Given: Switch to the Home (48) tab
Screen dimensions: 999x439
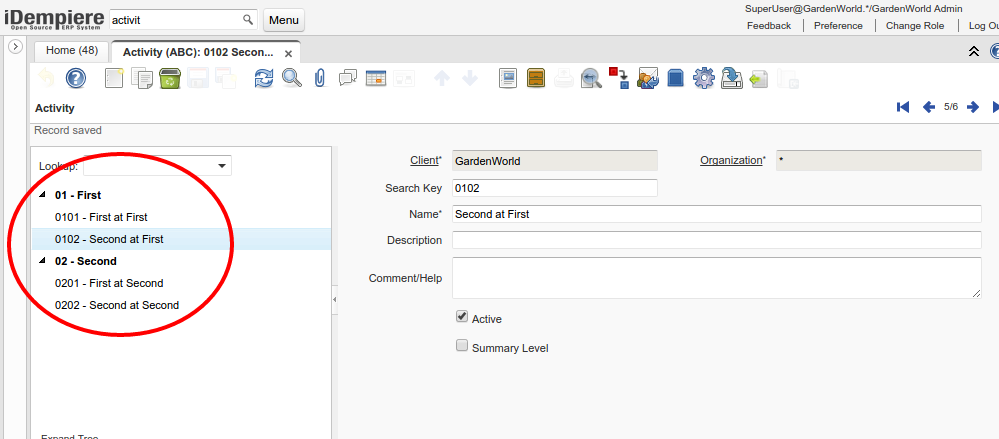Looking at the screenshot, I should click(72, 51).
